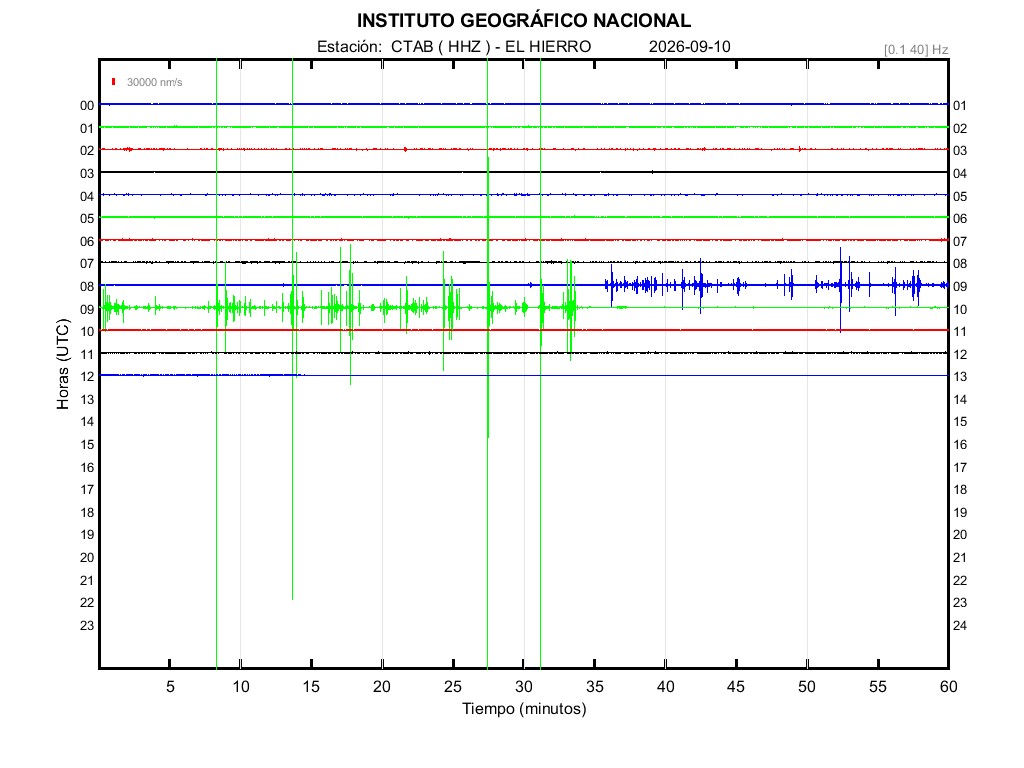Click the hour 09 label on the left axis
This screenshot has height=768, width=1024.
coord(87,309)
